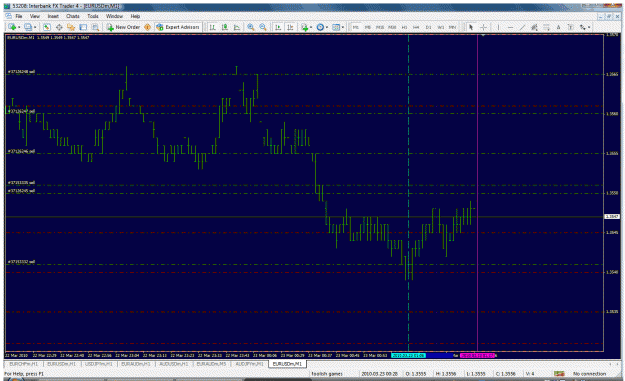Select M30 timeframe button
The image size is (625, 381).
click(x=392, y=27)
